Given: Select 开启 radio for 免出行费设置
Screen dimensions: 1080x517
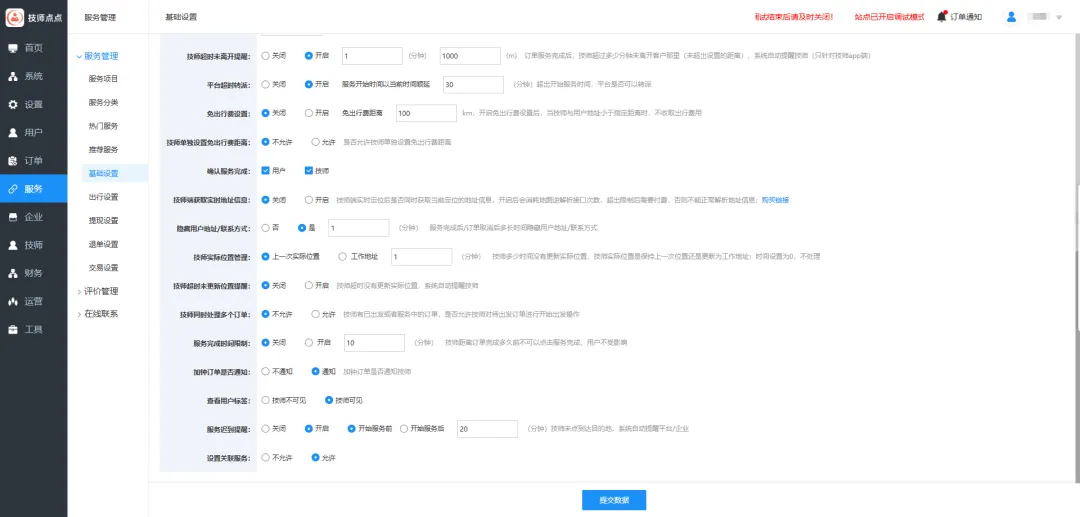Looking at the screenshot, I should [309, 113].
